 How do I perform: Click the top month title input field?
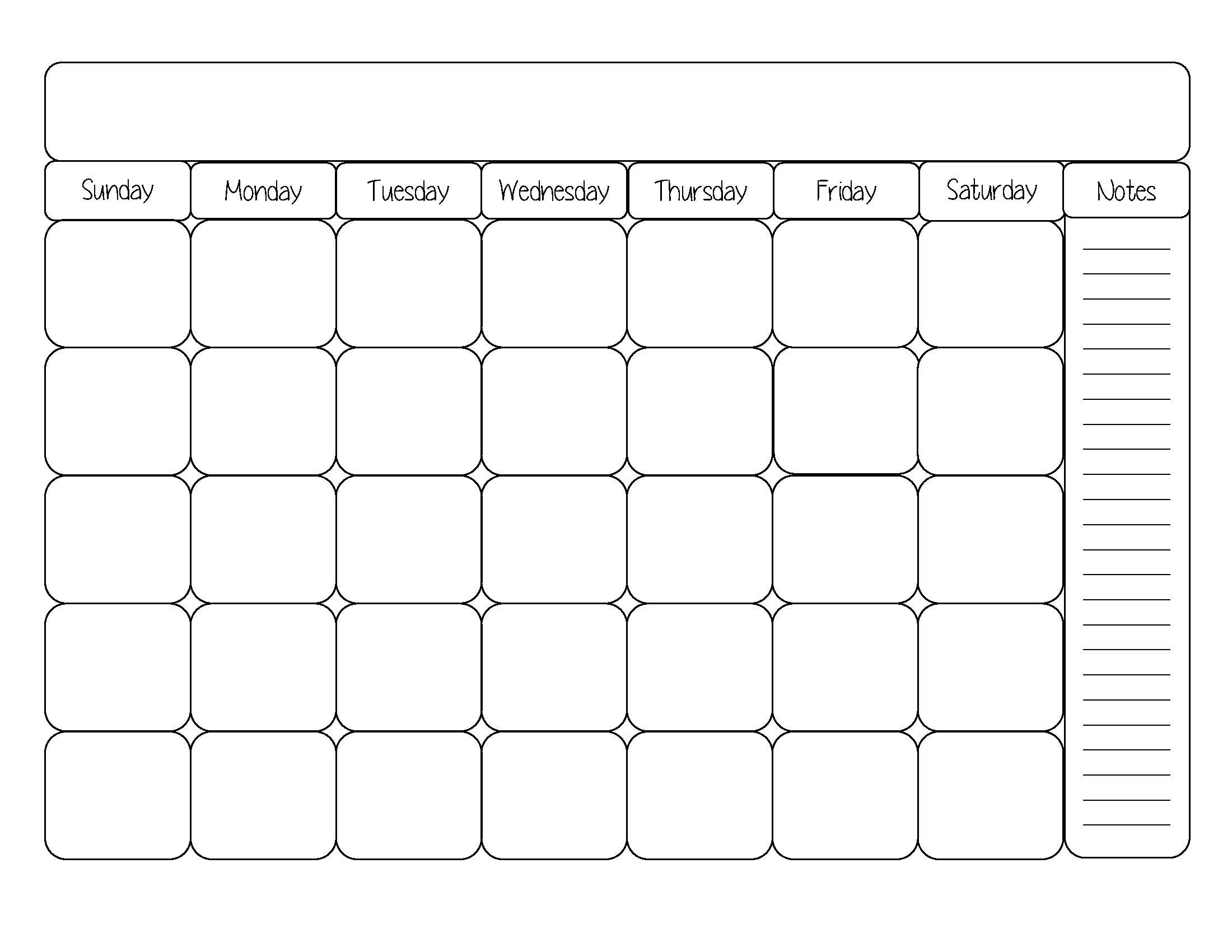[x=617, y=105]
